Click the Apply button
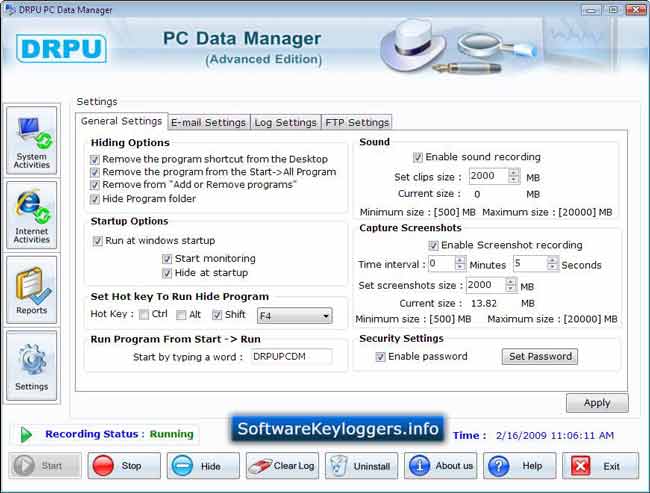The height and width of the screenshot is (493, 650). click(x=597, y=403)
